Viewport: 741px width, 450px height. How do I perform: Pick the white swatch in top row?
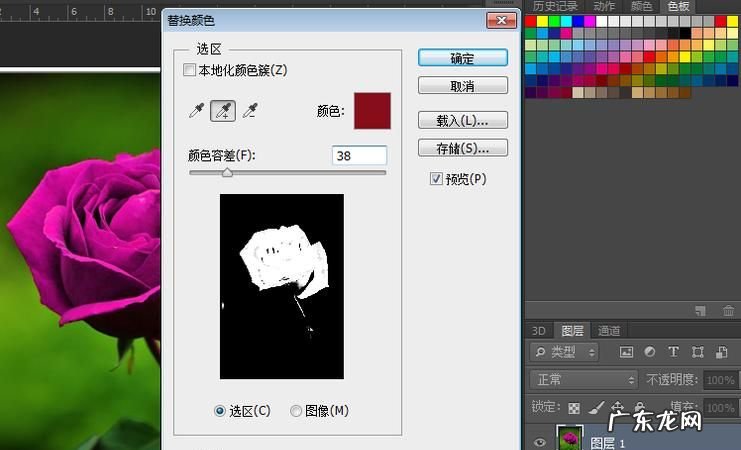(601, 21)
